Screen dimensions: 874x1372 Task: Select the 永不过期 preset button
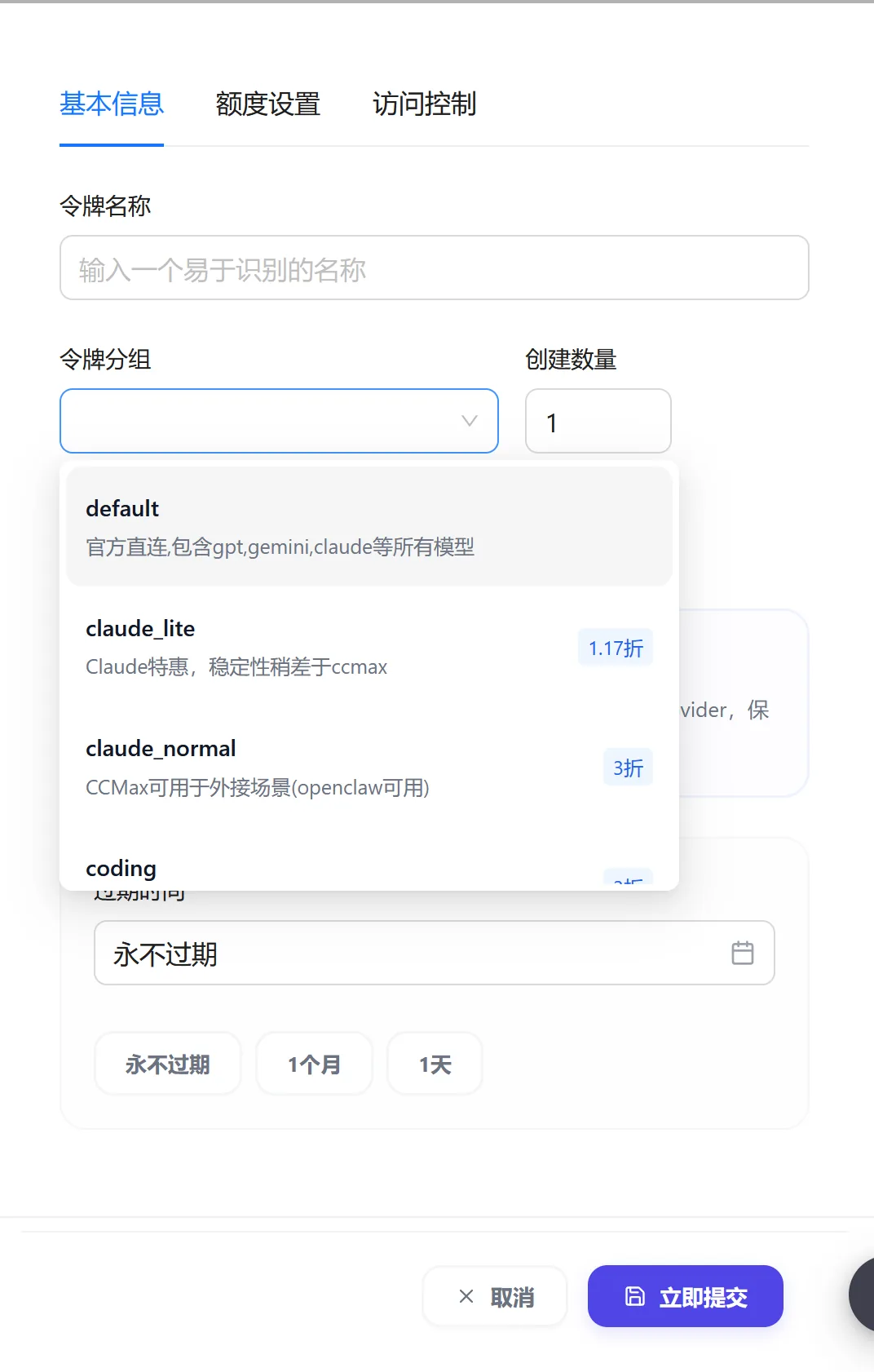168,1064
